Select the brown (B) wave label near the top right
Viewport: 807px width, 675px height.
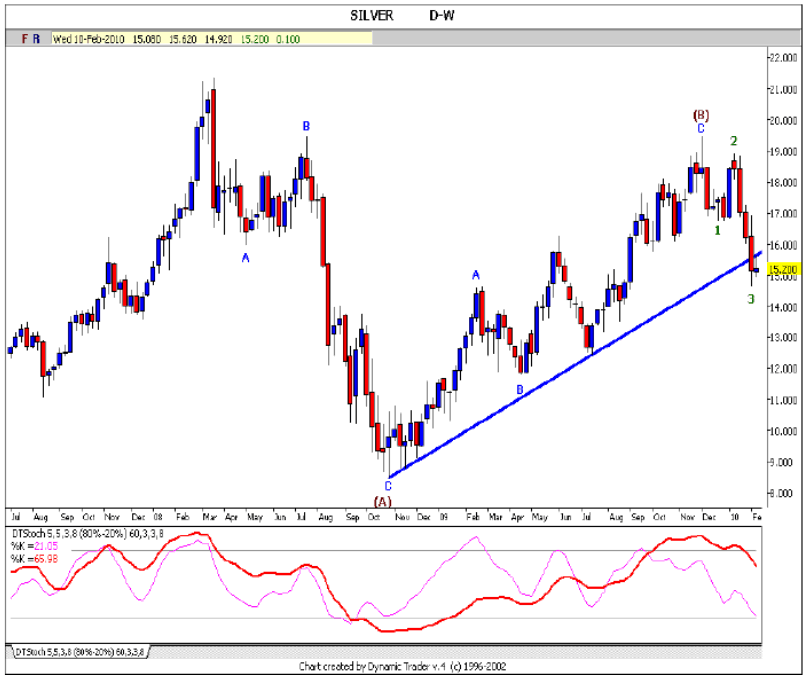coord(701,115)
